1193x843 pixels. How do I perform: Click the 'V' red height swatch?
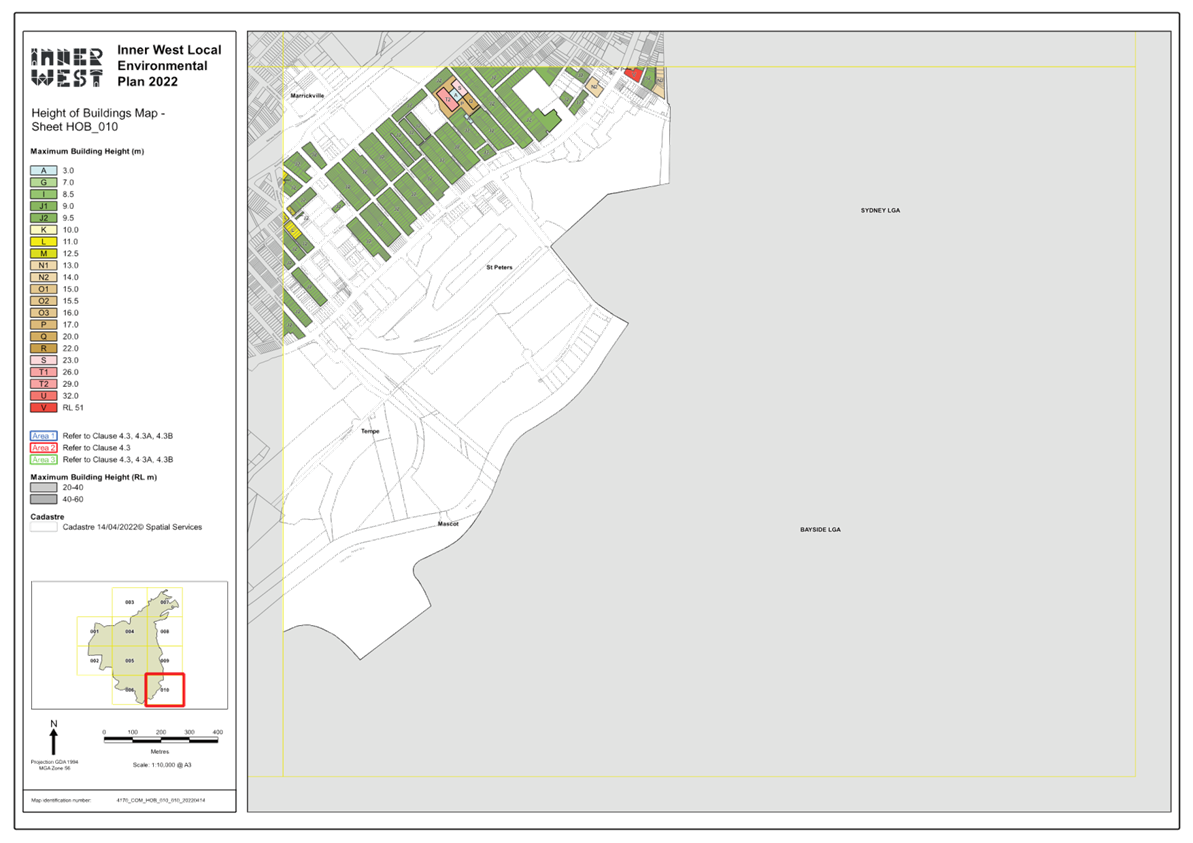click(x=44, y=408)
